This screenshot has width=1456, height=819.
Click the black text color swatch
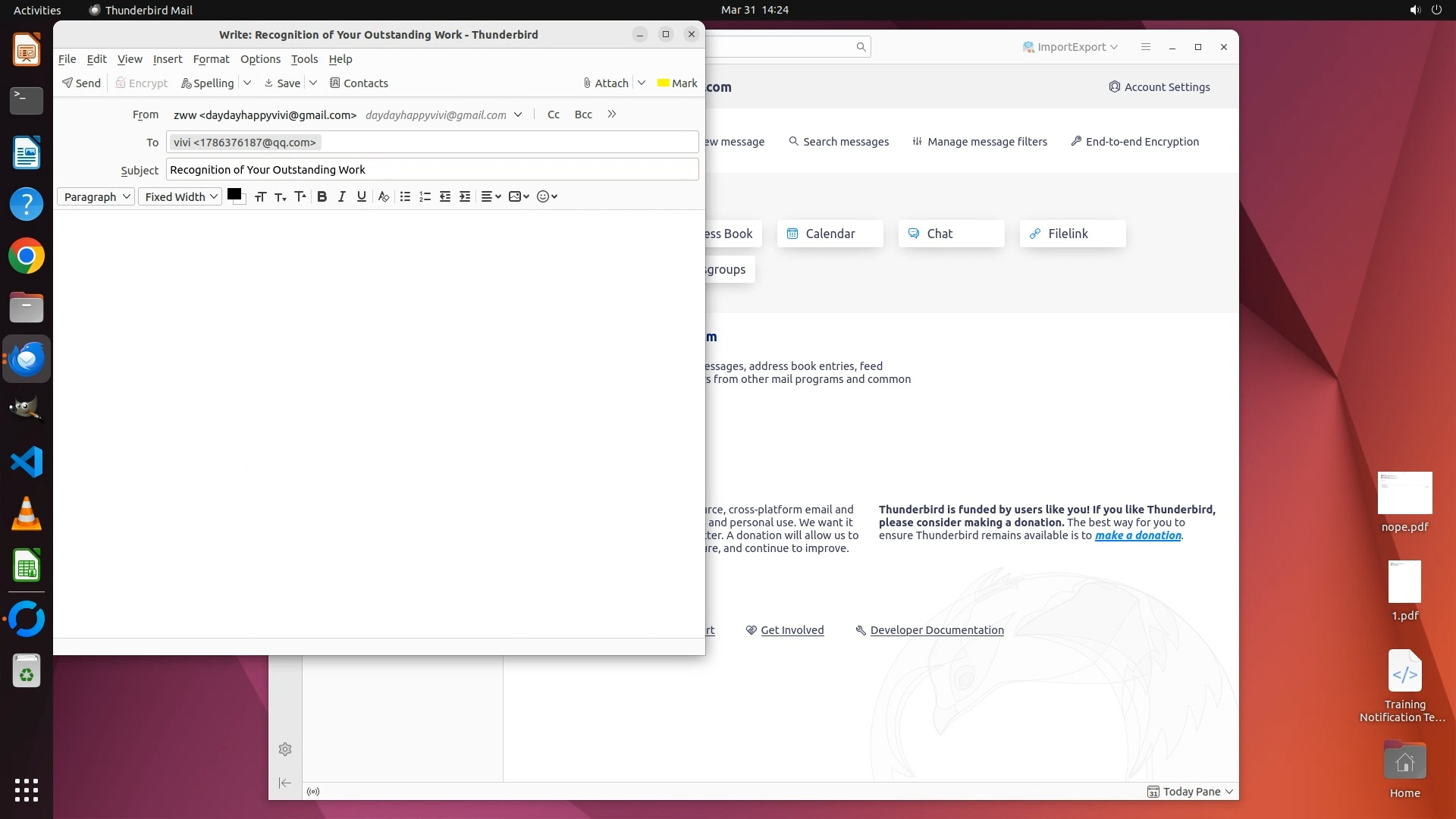click(234, 194)
